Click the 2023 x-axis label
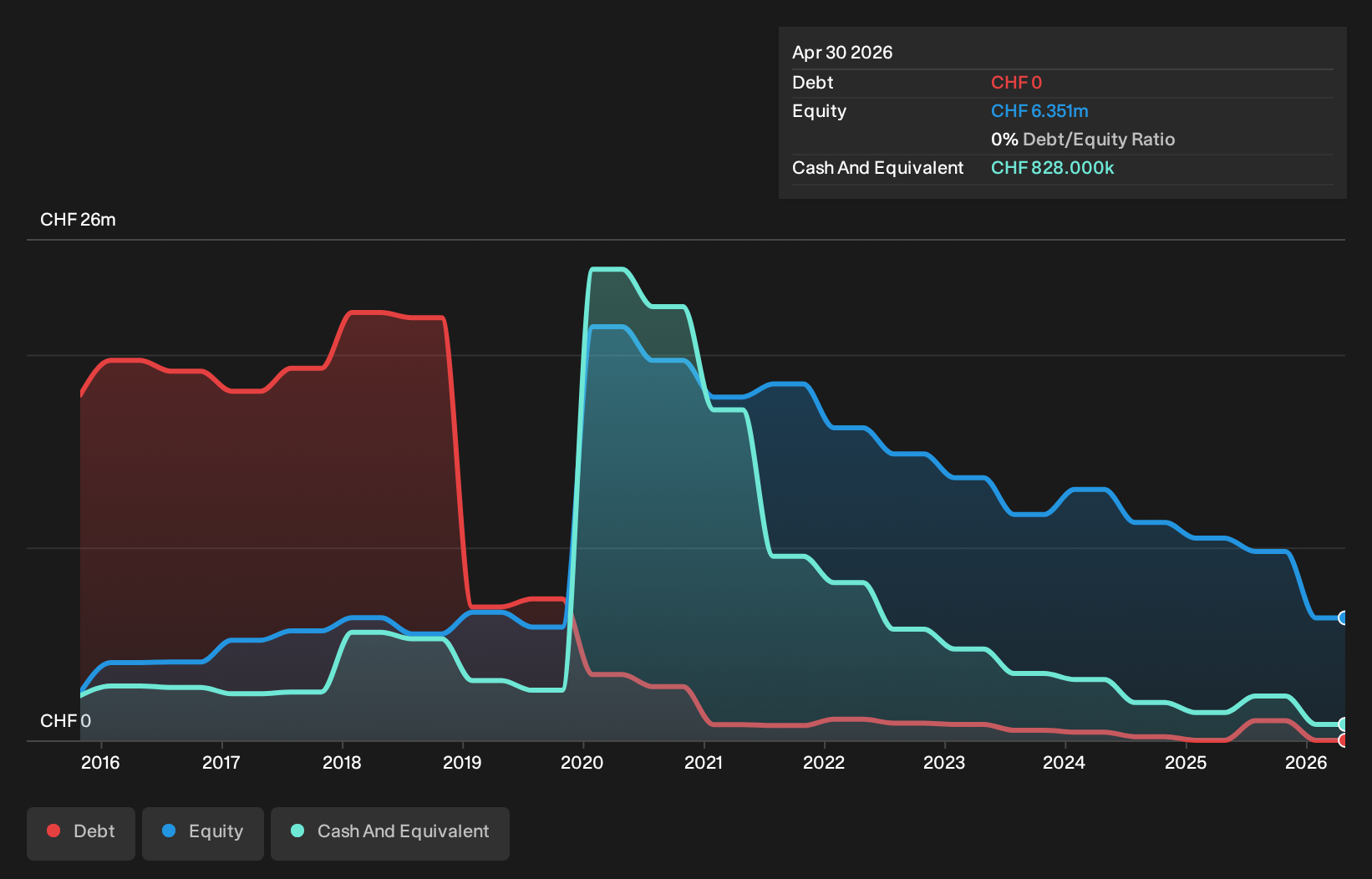Screen dimensions: 1372x879 (944, 762)
